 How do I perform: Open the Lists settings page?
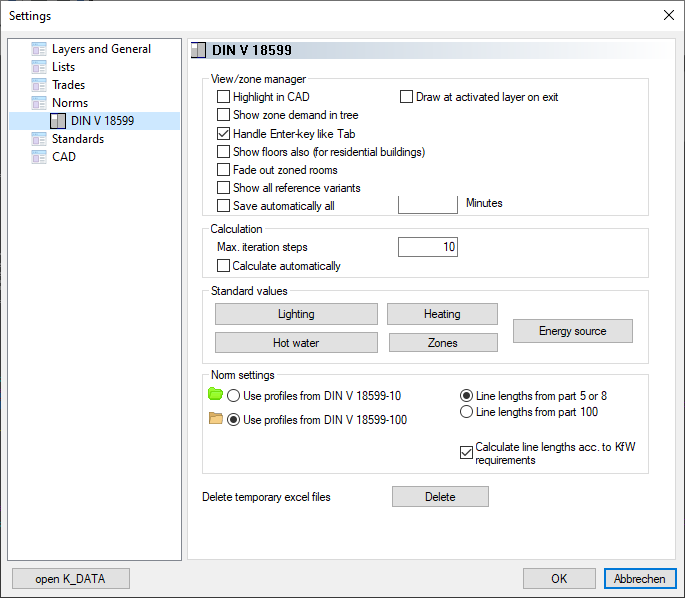click(63, 67)
